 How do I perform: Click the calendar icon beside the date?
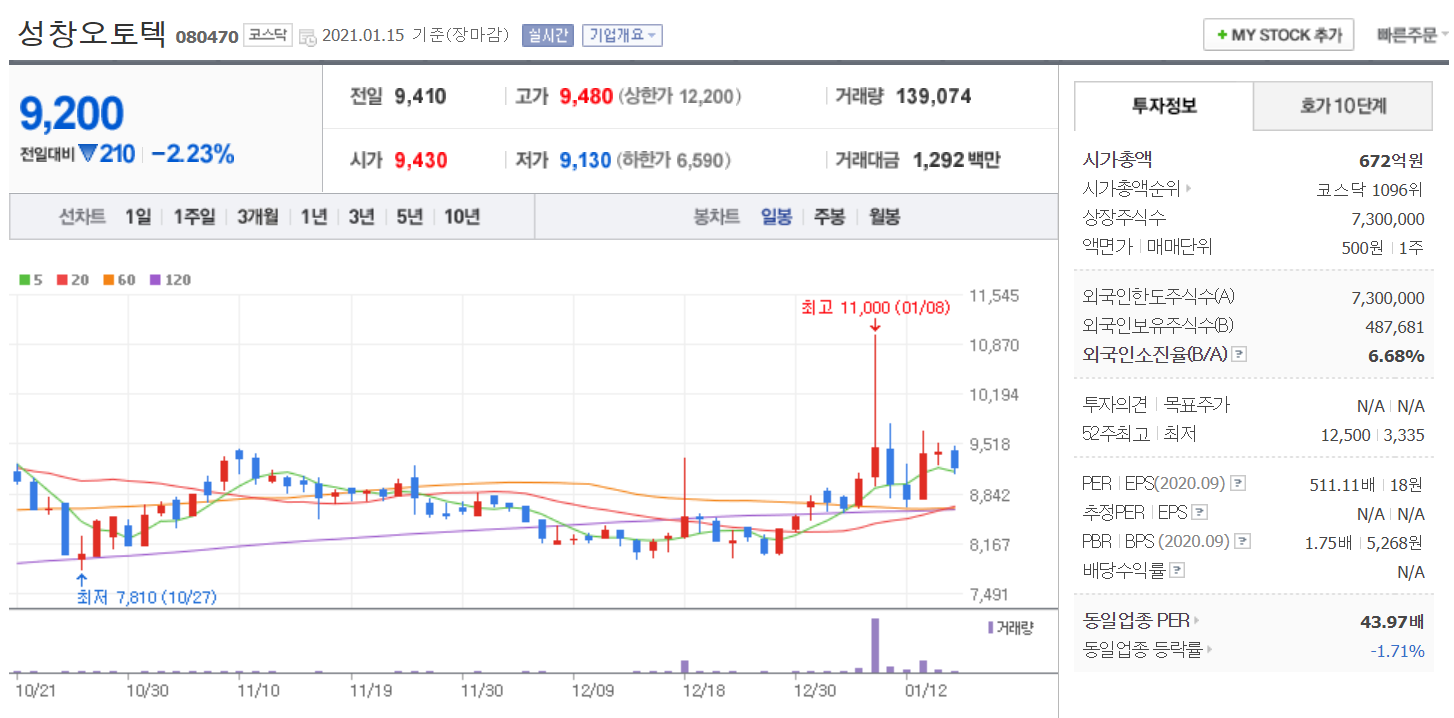308,37
